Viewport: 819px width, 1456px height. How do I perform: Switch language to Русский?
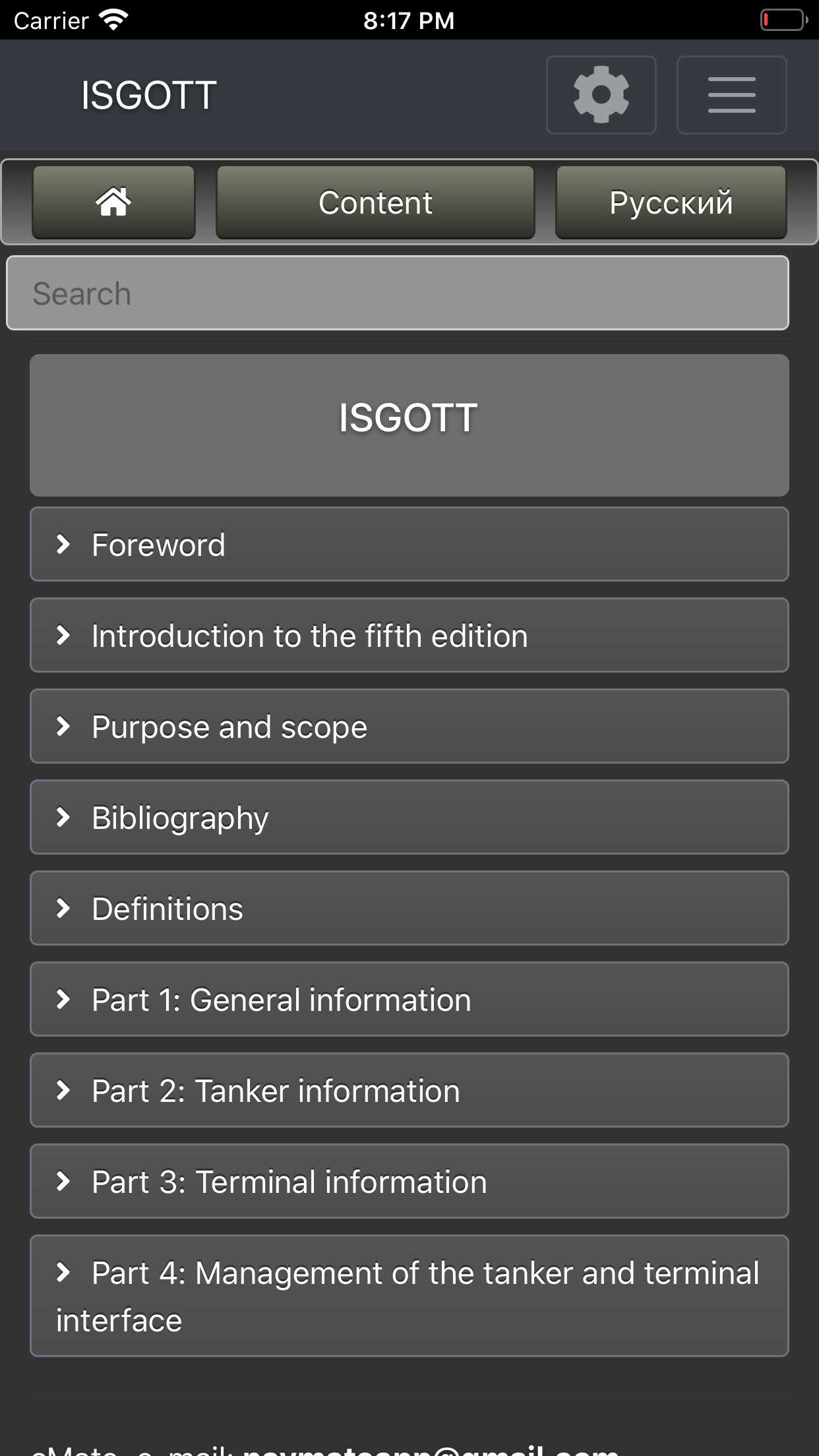pyautogui.click(x=671, y=202)
